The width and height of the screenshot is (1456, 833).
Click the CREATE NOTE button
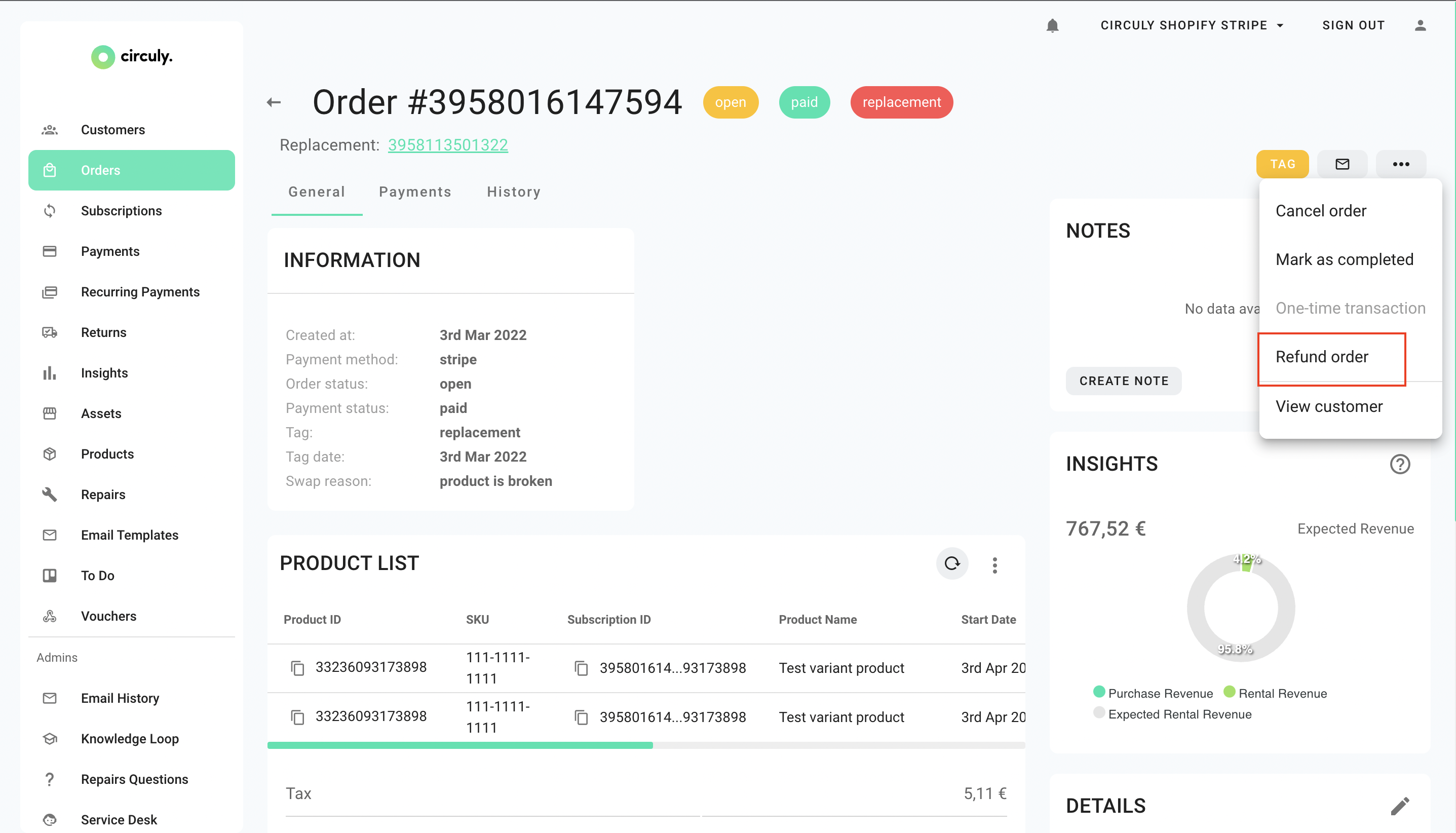point(1123,381)
